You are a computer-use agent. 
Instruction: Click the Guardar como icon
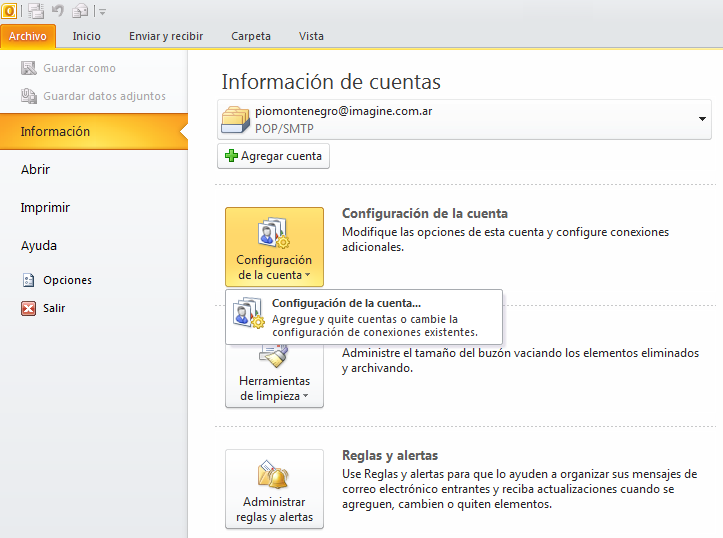tap(29, 68)
